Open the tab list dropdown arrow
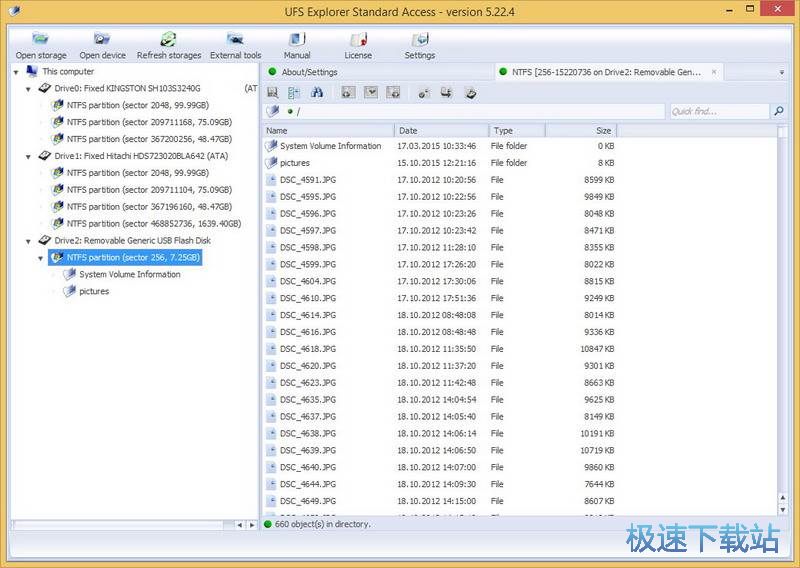 (x=781, y=73)
